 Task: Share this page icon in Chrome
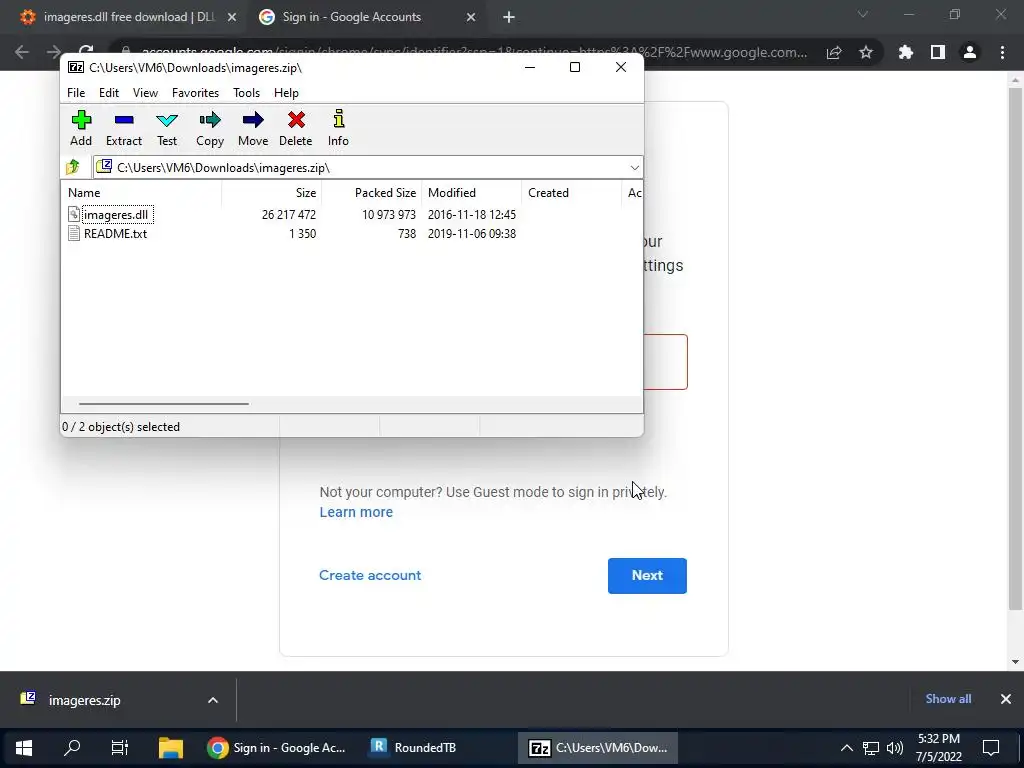[834, 52]
